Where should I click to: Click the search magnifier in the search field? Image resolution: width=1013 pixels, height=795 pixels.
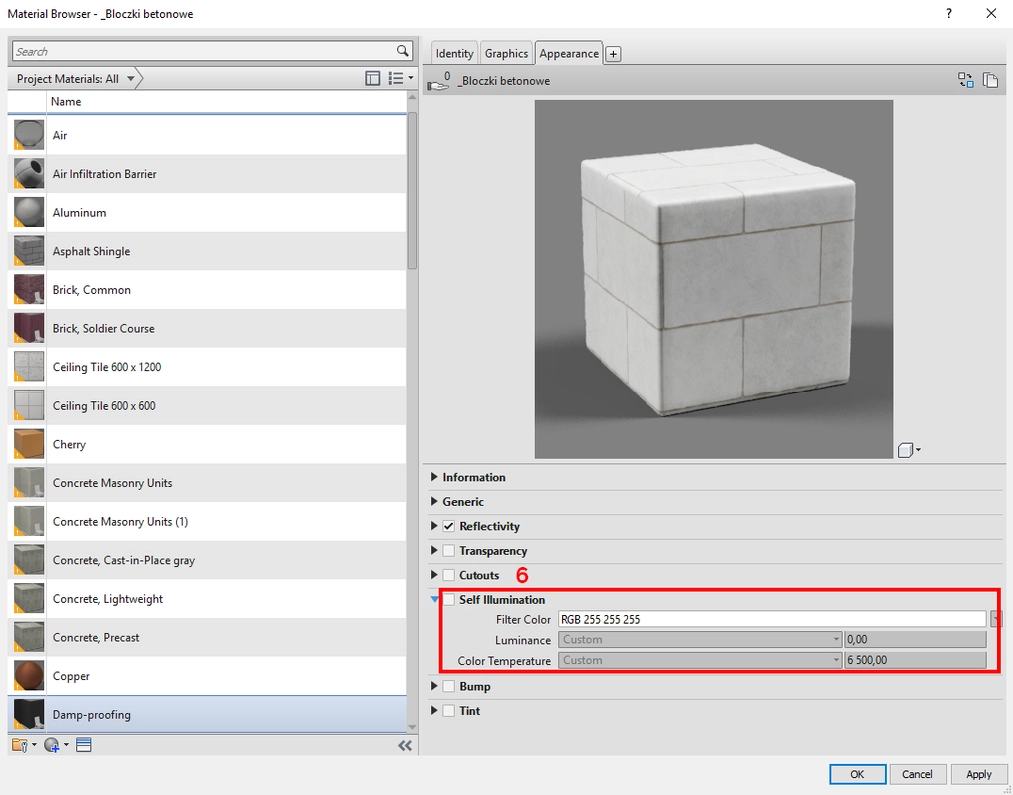[401, 50]
